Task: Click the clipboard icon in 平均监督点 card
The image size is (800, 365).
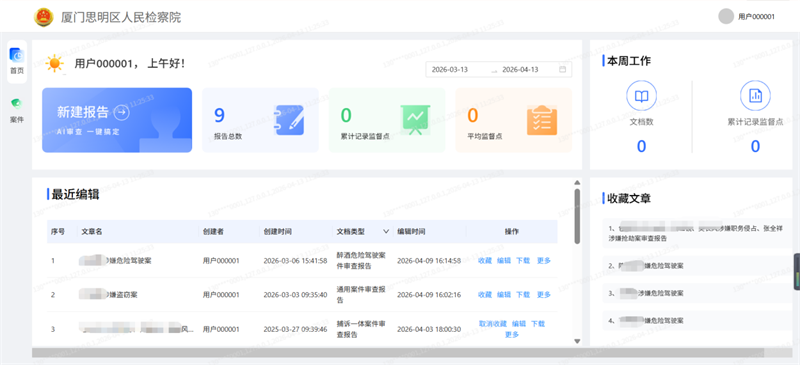Action: [542, 120]
